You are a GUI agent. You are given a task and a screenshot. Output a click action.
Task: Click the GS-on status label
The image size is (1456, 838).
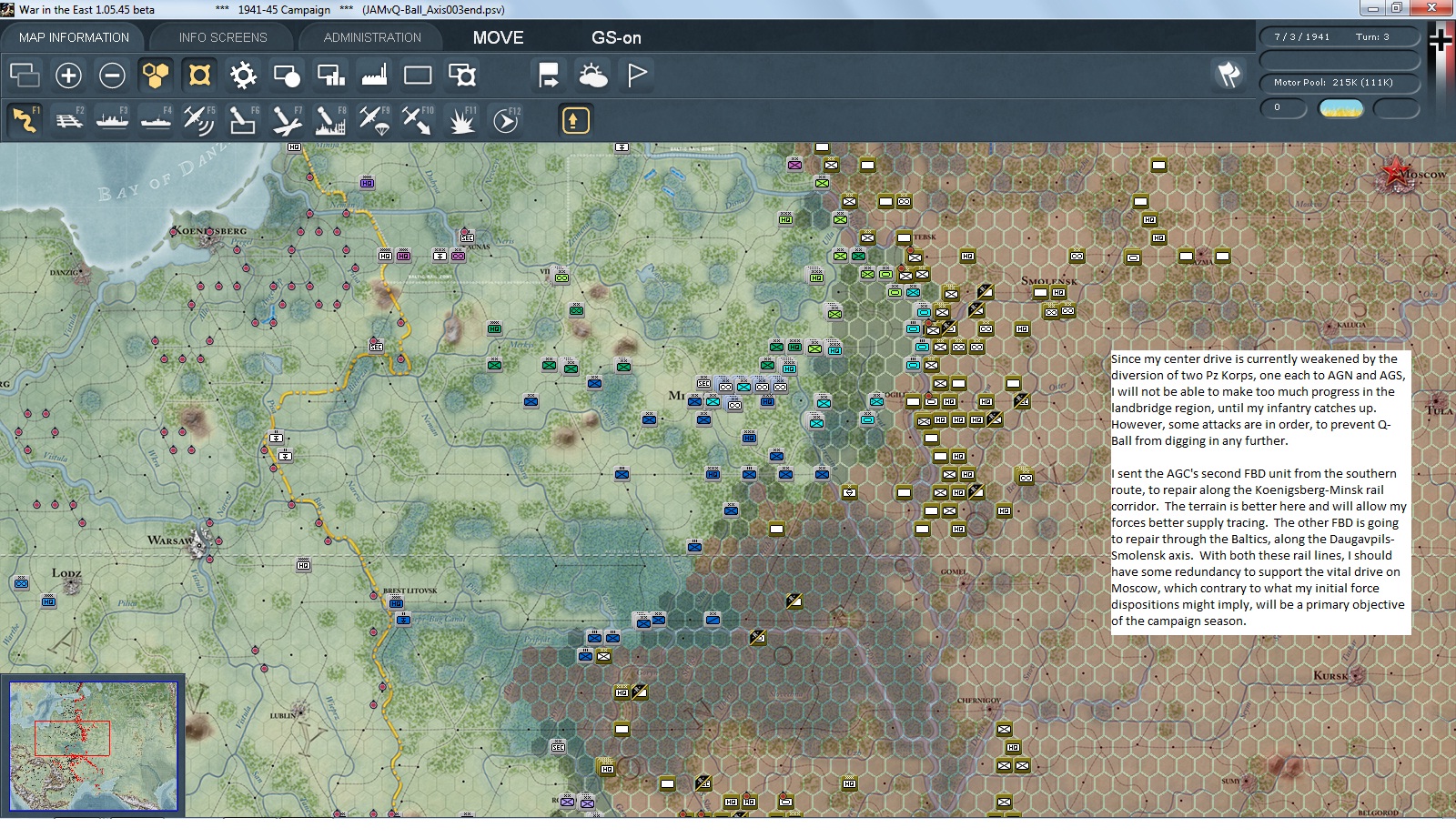click(x=616, y=37)
